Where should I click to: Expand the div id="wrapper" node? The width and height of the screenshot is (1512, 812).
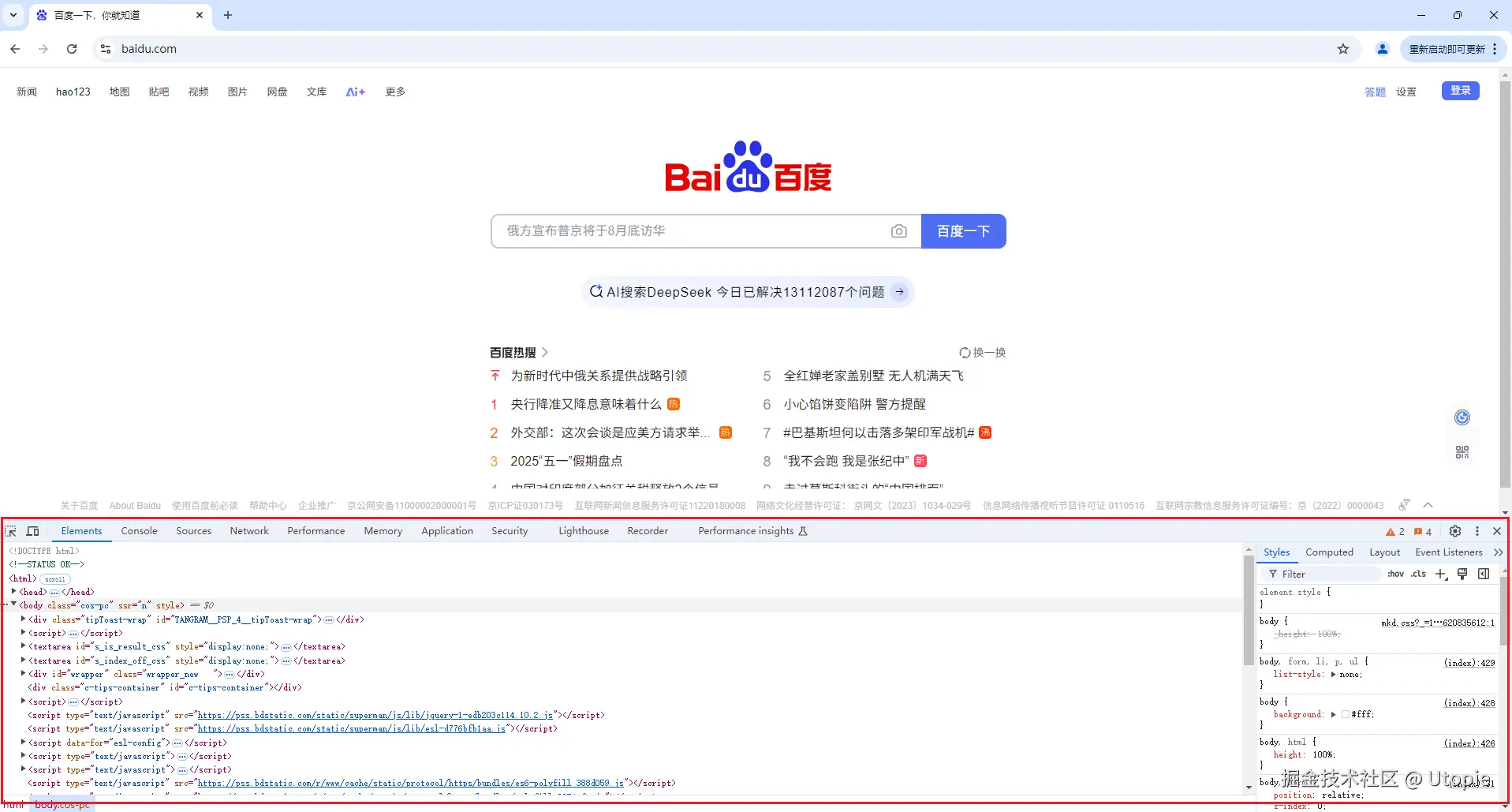click(23, 673)
